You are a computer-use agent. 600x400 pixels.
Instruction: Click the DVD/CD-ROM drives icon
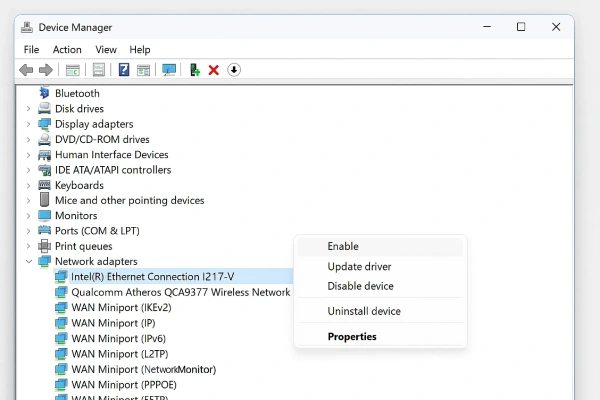(x=44, y=139)
